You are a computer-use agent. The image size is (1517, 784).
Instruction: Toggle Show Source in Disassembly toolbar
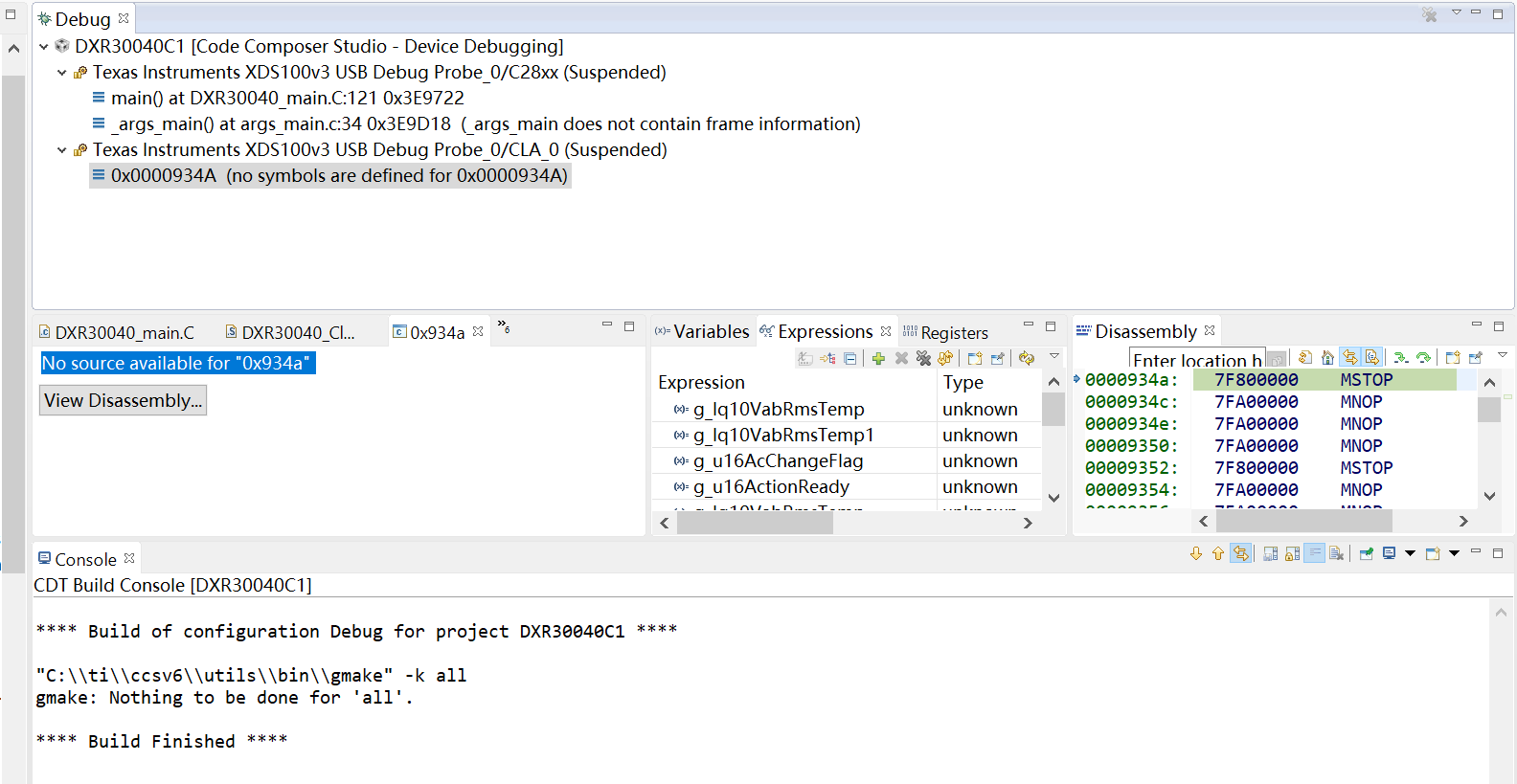pyautogui.click(x=1371, y=357)
